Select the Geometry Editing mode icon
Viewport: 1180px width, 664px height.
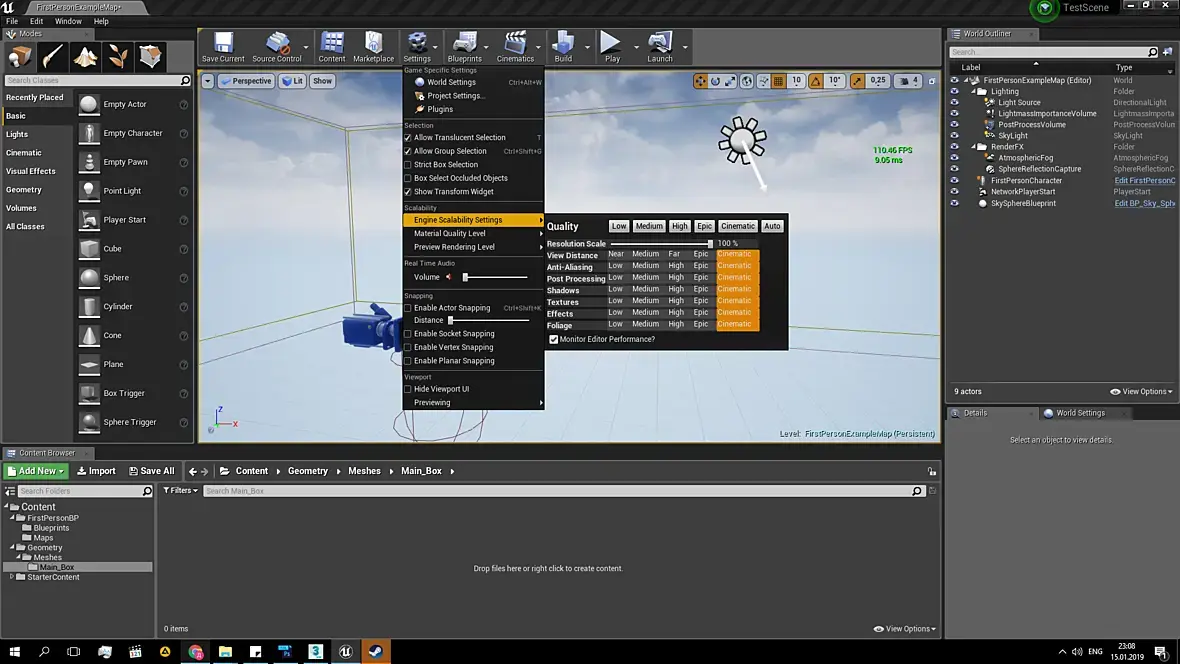coord(150,56)
